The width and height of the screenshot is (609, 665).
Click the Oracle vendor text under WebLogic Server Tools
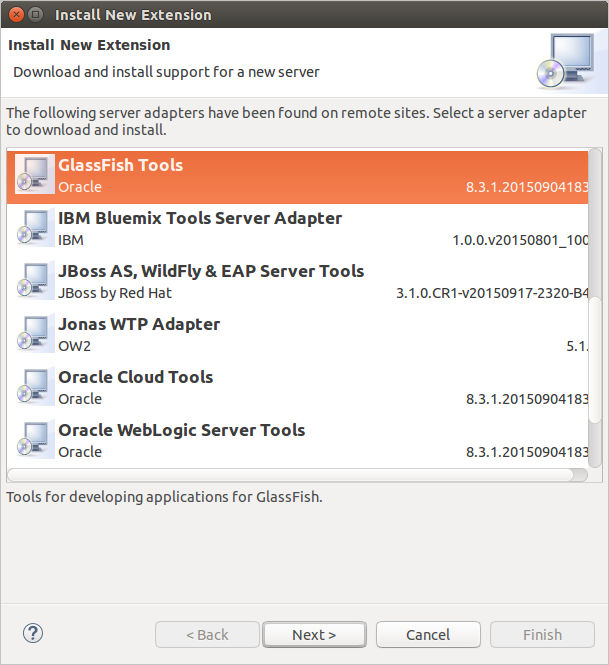pyautogui.click(x=80, y=452)
